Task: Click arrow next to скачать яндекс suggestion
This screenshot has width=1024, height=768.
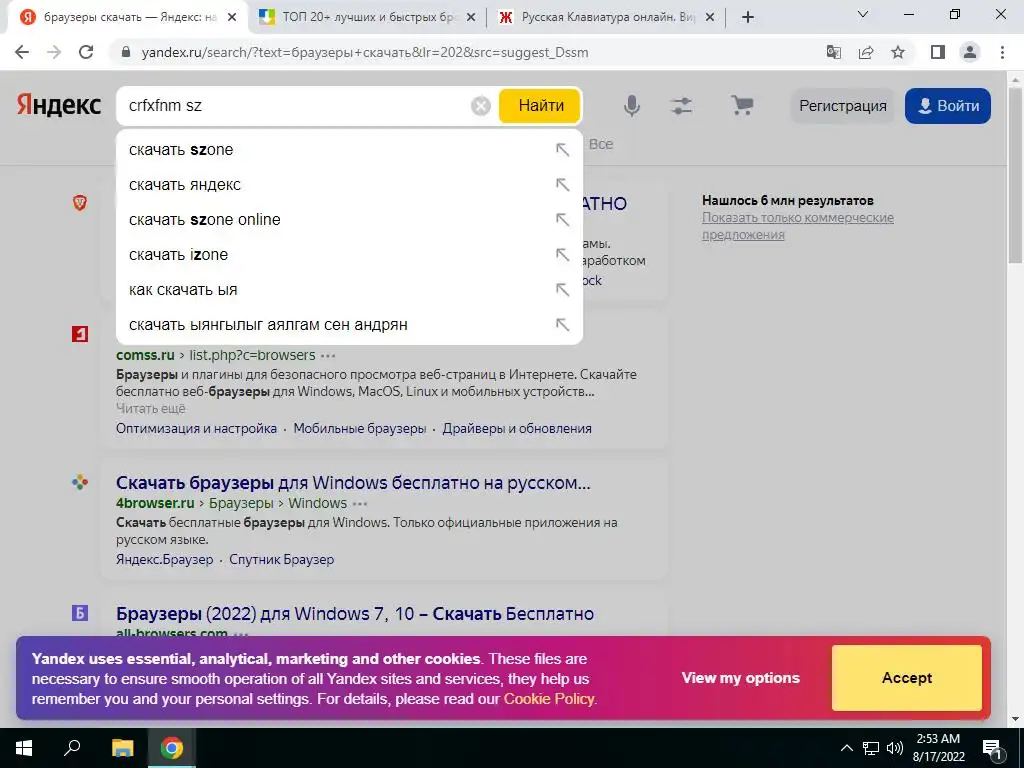Action: click(x=562, y=185)
